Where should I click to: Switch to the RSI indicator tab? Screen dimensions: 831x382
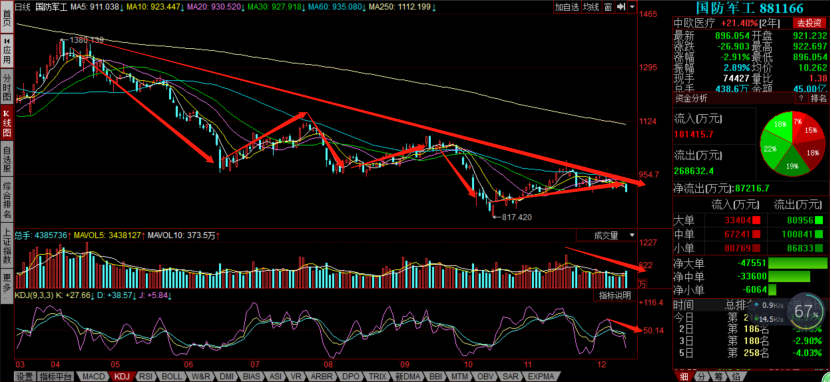point(145,377)
